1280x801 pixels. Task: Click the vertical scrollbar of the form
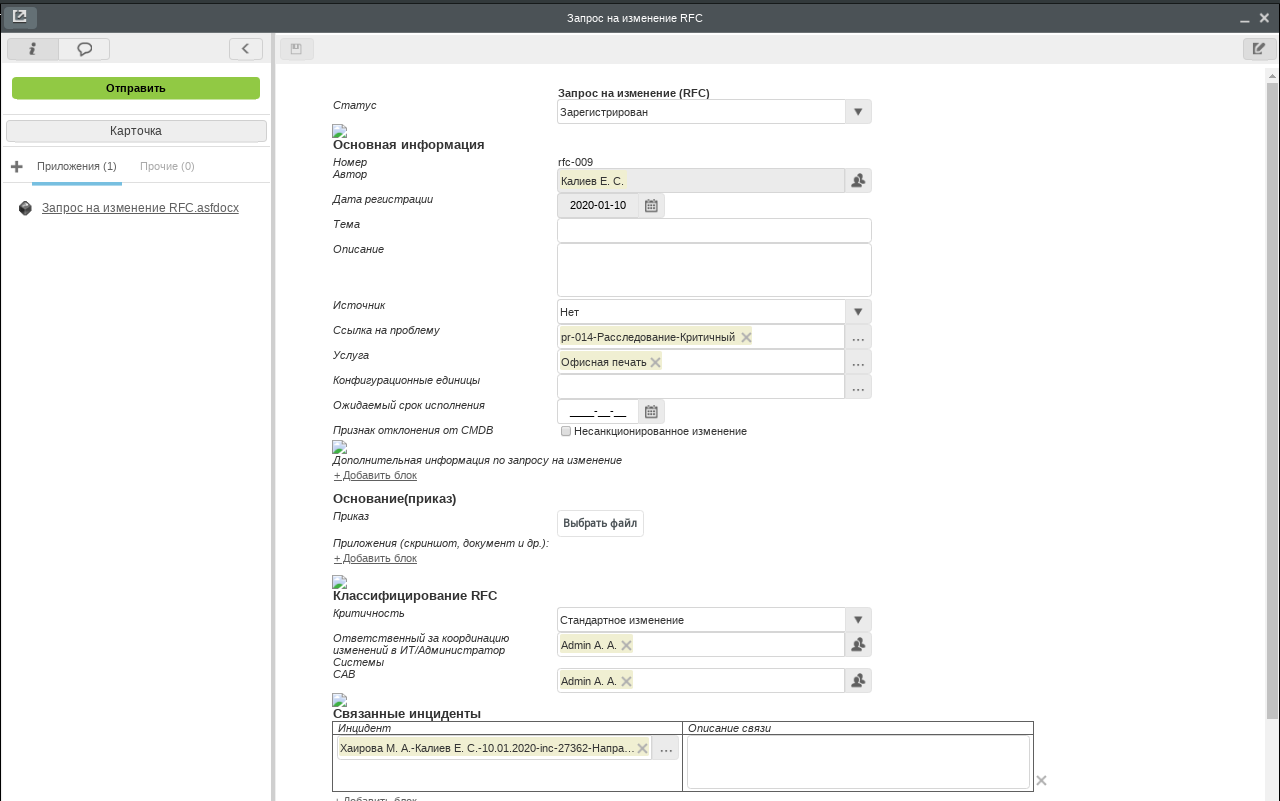[x=1272, y=400]
